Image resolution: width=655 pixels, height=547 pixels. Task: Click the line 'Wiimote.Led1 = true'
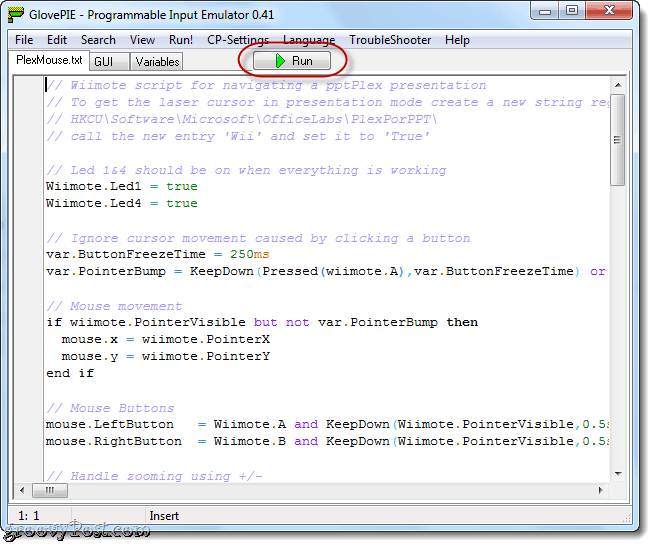tap(122, 186)
